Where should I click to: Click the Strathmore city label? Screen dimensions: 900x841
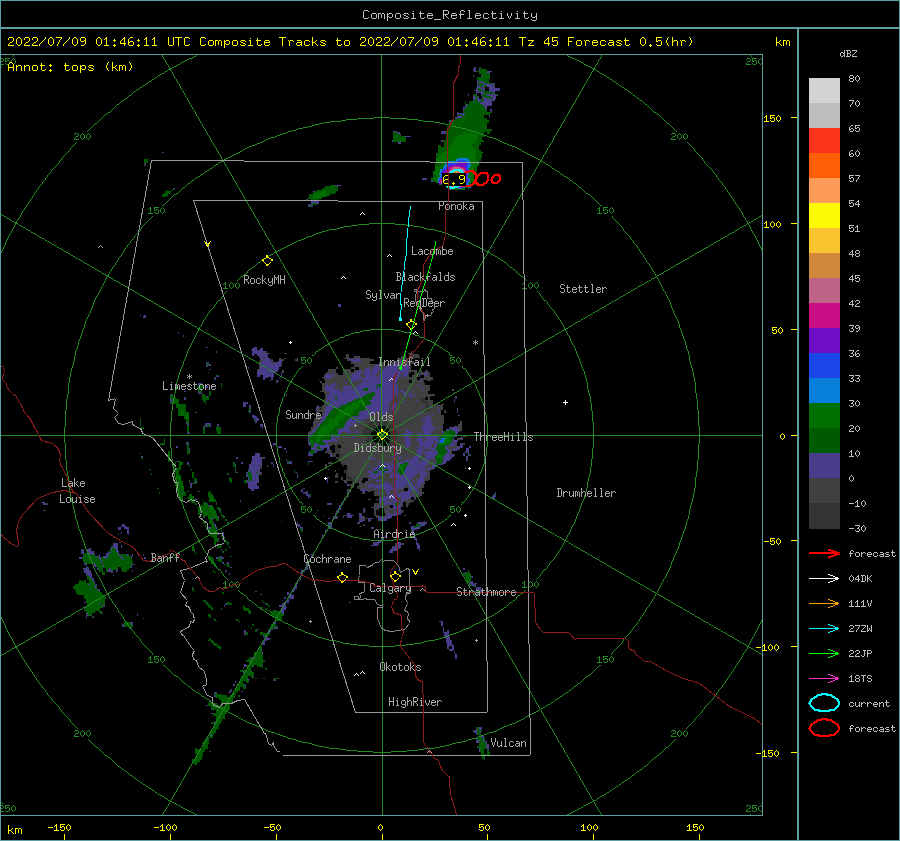[x=486, y=592]
